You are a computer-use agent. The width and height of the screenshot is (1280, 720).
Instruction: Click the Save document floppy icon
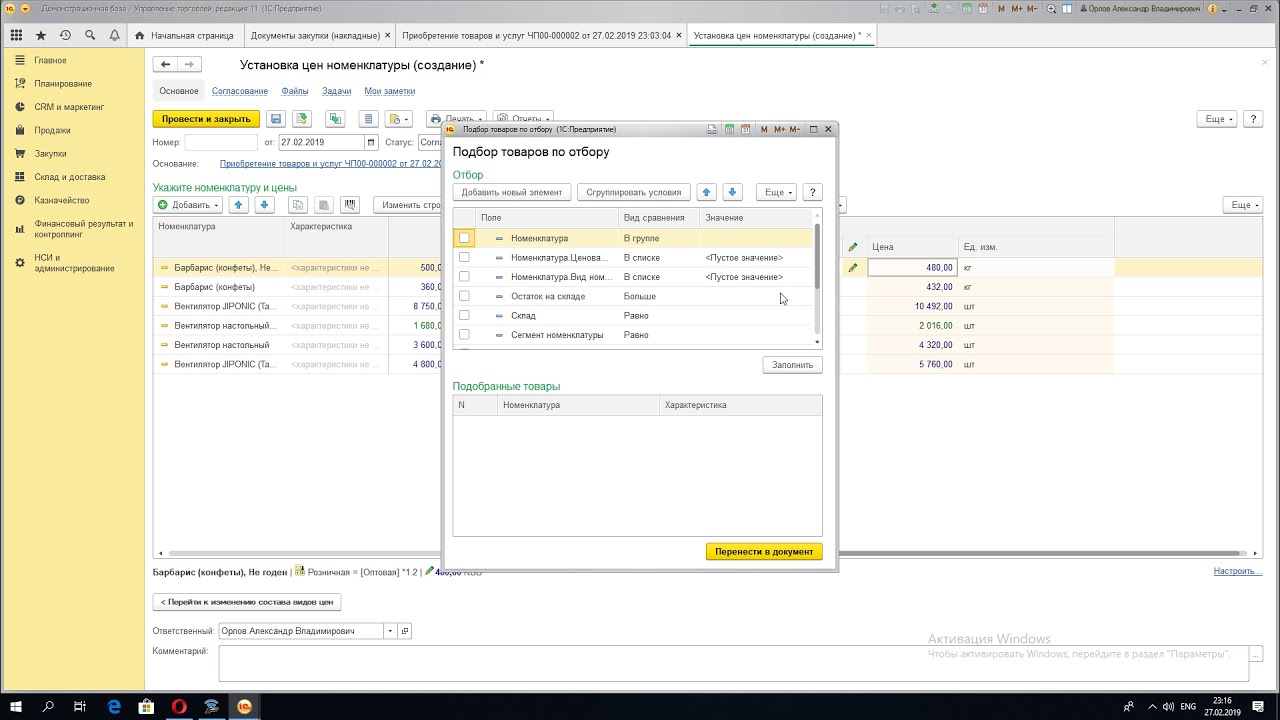point(276,119)
